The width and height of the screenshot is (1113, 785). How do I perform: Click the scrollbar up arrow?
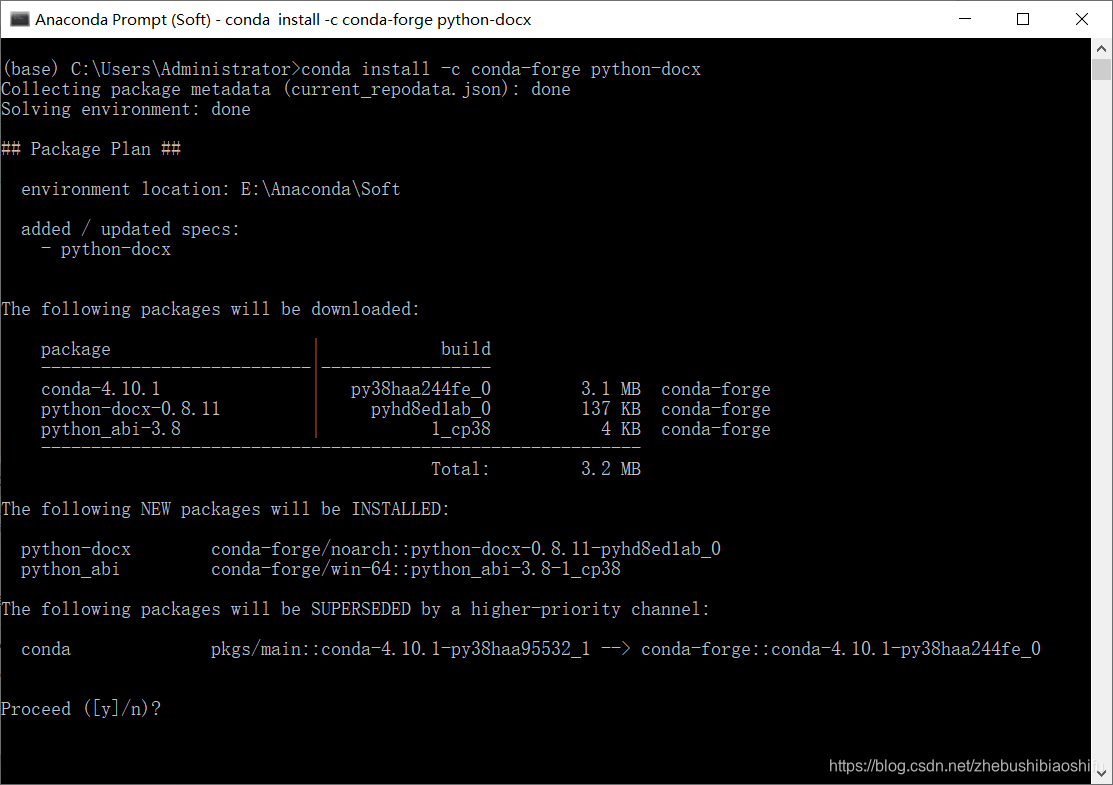(1102, 49)
